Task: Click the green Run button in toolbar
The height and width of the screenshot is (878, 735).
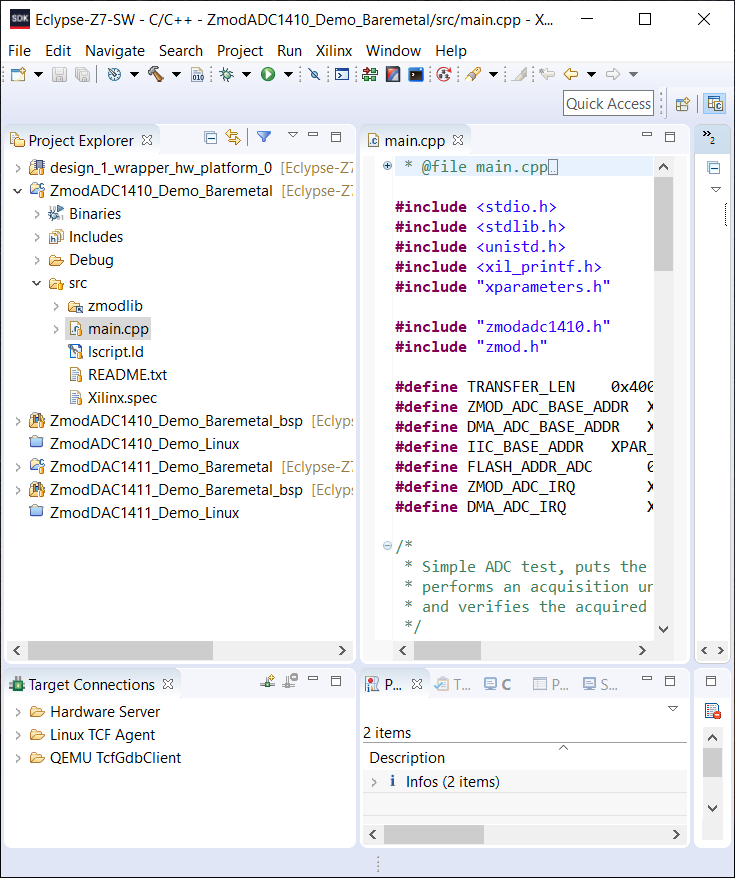Action: (268, 74)
